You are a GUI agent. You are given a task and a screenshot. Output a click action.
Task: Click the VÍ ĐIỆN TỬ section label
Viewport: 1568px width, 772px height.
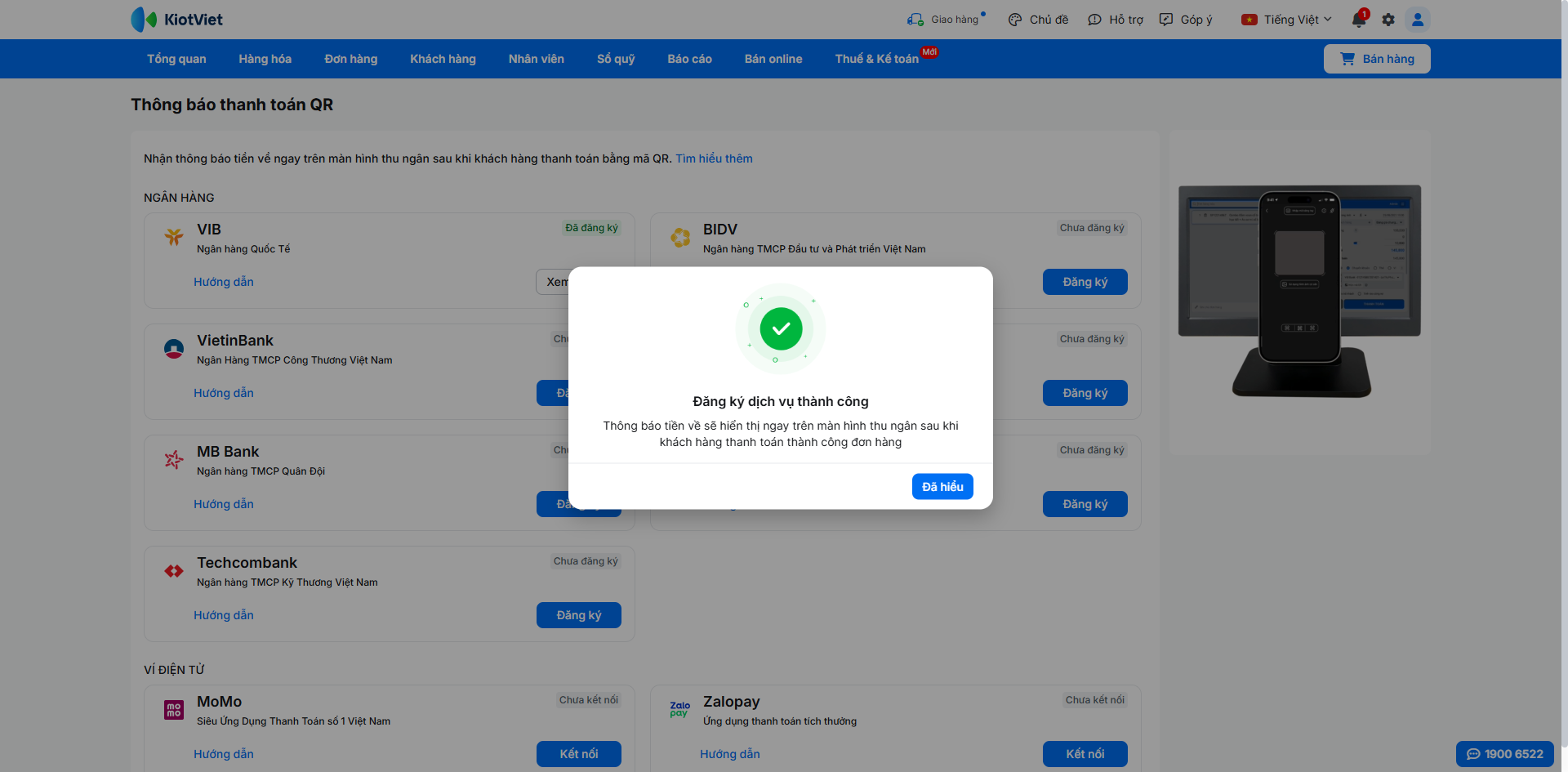pos(174,670)
